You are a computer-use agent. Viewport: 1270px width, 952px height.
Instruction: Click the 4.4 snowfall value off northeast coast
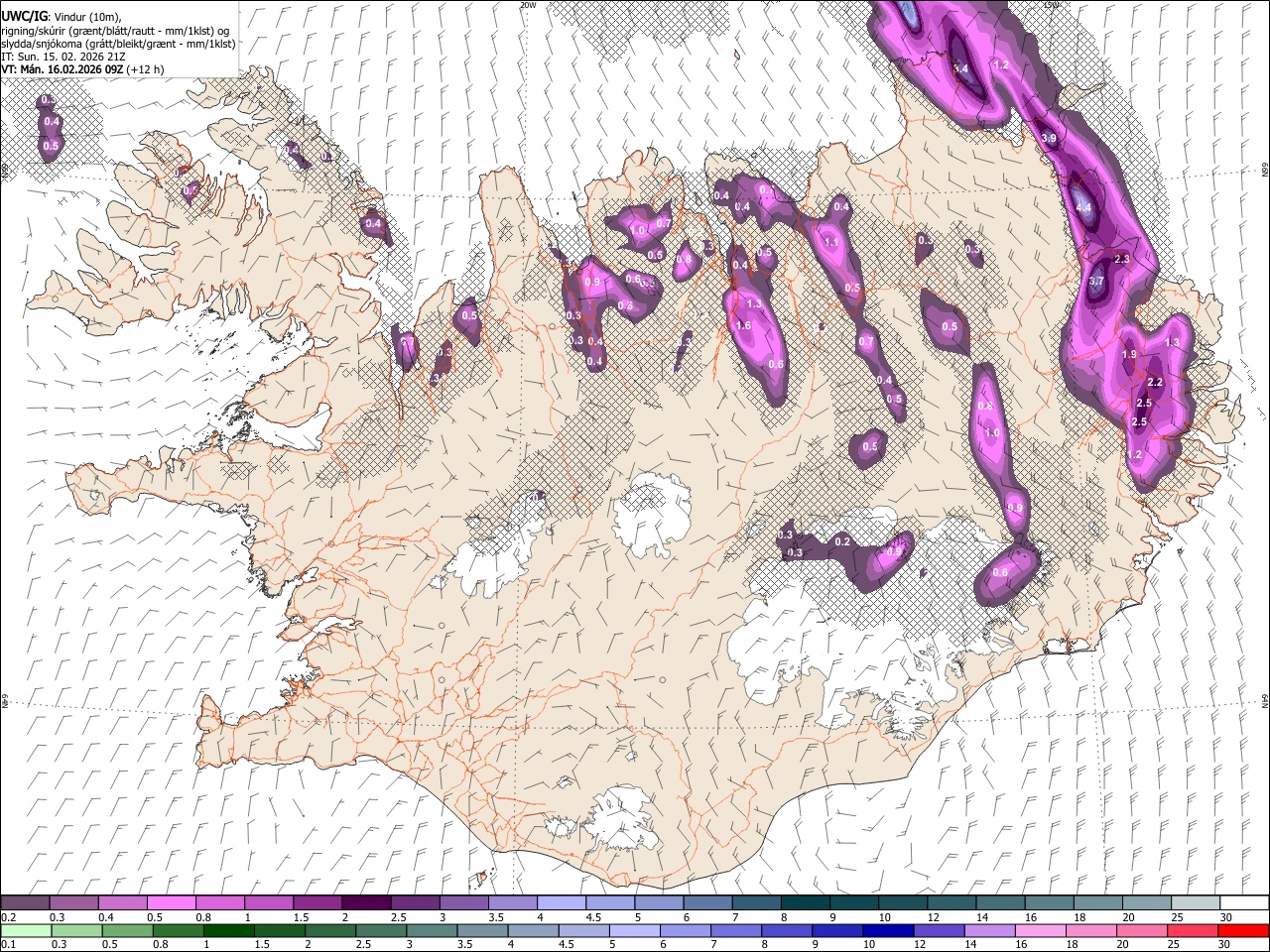(1083, 208)
